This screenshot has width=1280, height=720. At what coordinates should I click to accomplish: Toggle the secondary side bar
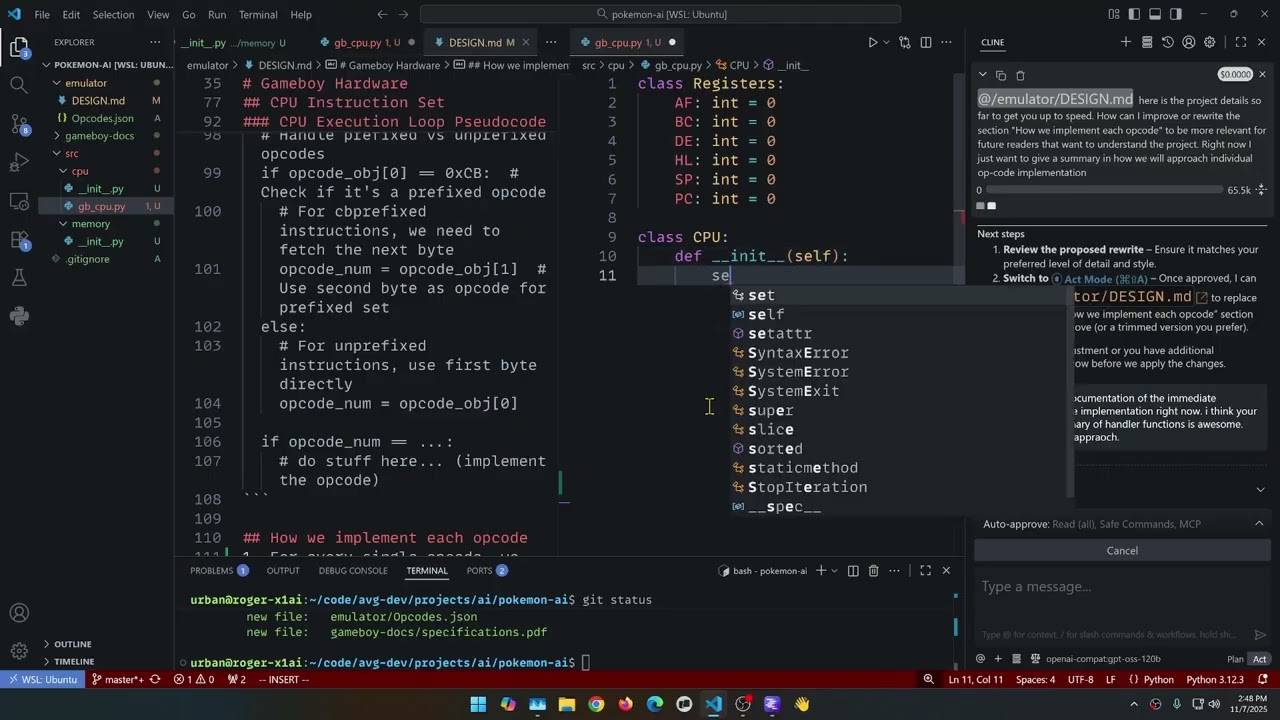(1177, 14)
